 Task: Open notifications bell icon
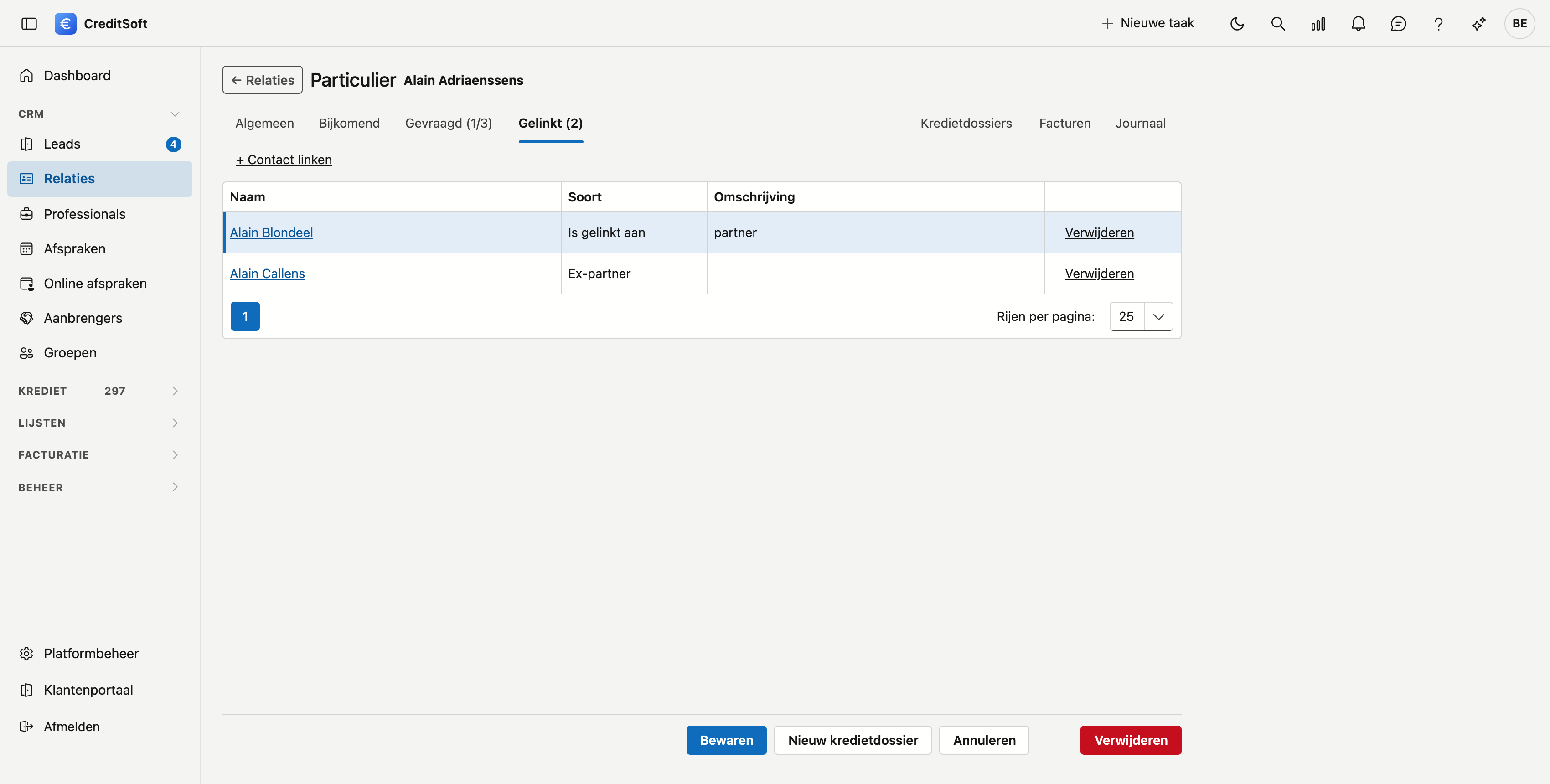pyautogui.click(x=1358, y=23)
